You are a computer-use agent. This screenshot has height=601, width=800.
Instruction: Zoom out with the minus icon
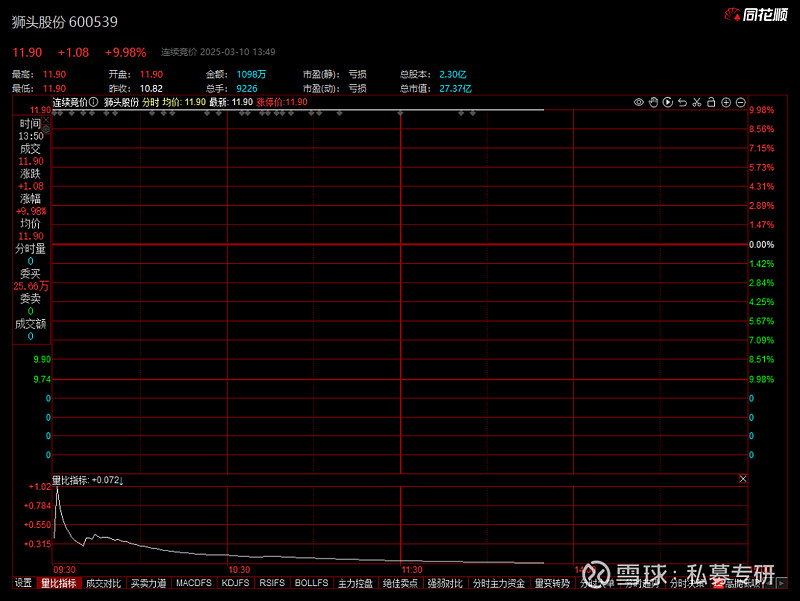coord(741,103)
